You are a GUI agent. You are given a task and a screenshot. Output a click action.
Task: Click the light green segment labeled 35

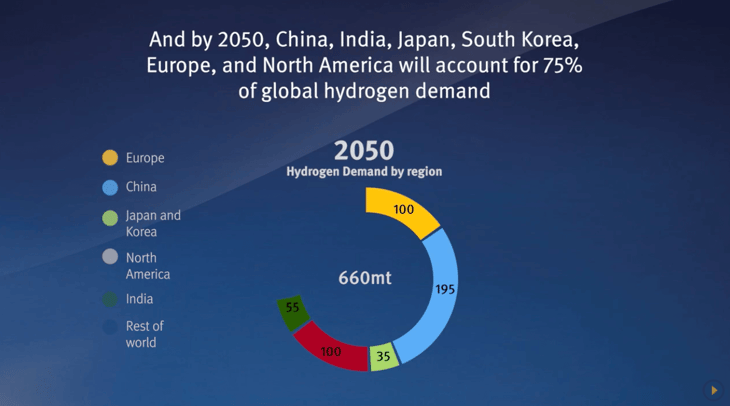point(384,357)
